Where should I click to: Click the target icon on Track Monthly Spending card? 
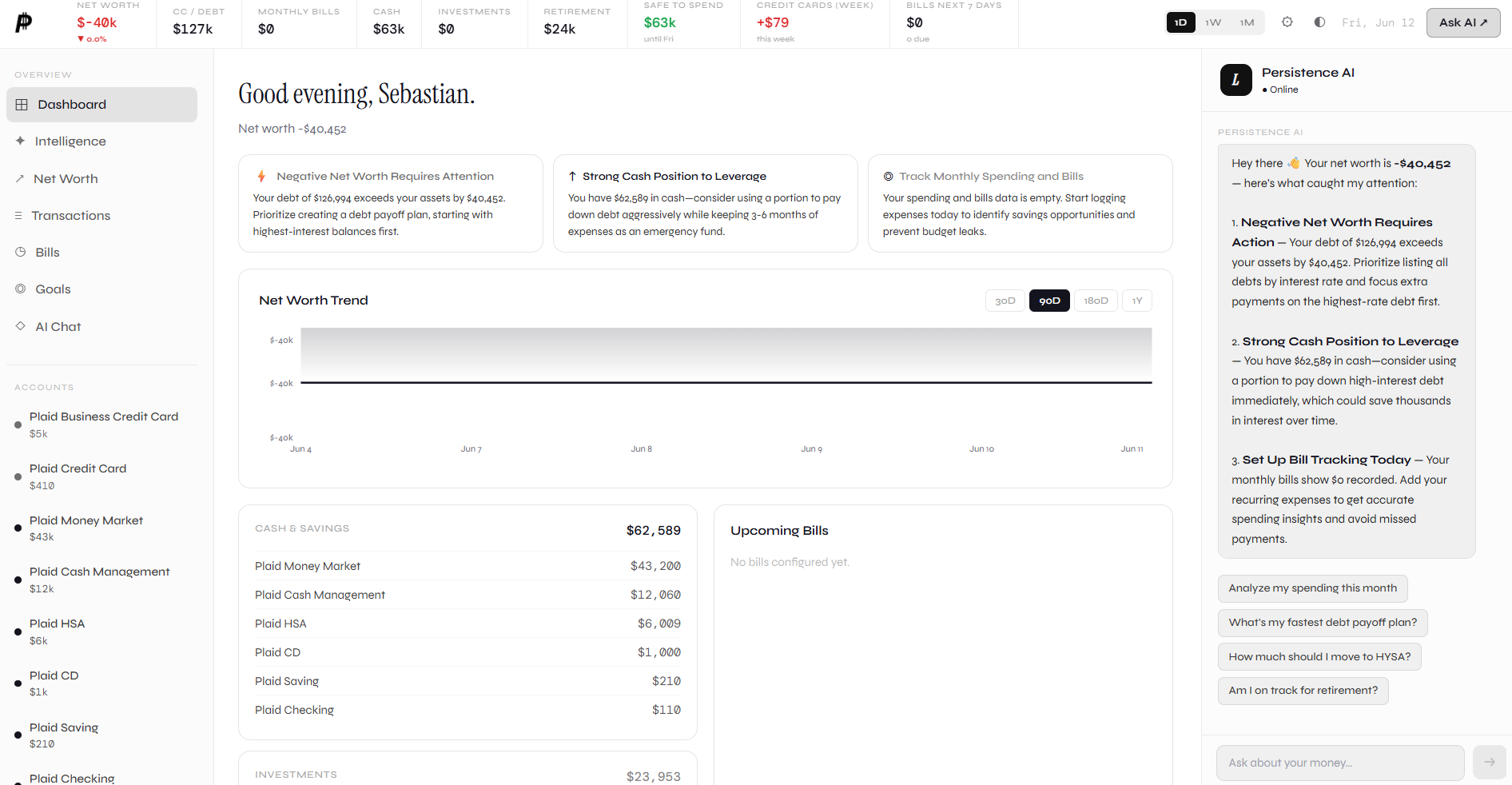point(888,176)
